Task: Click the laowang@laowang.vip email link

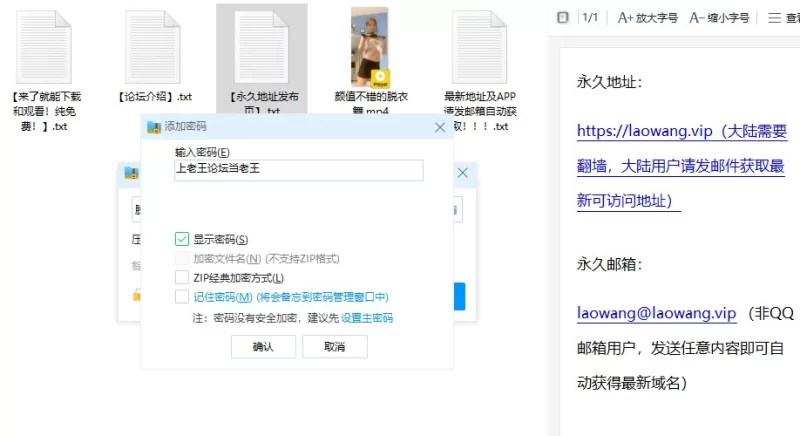Action: (x=657, y=313)
